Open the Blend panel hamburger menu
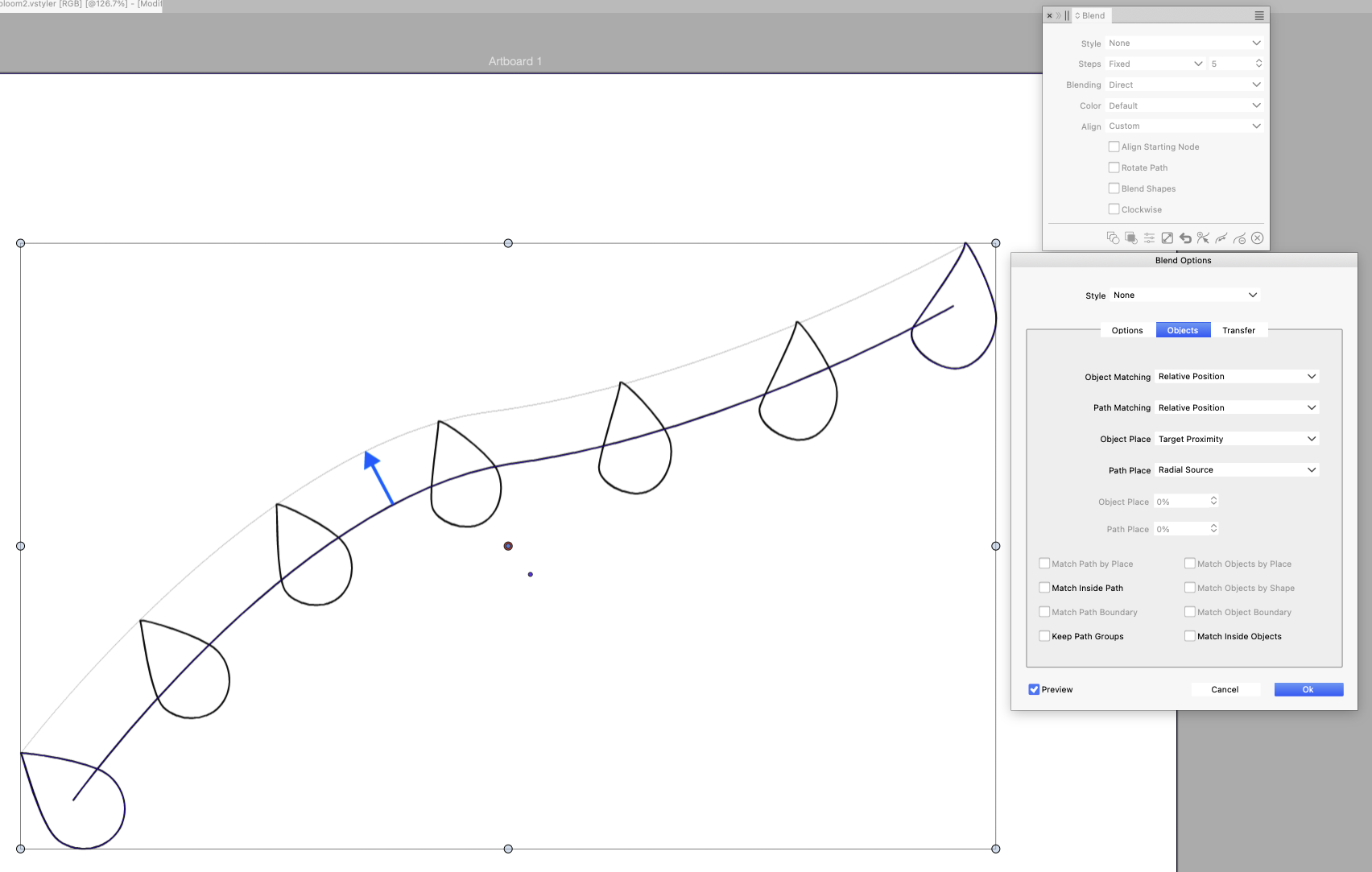This screenshot has width=1372, height=872. point(1259,16)
